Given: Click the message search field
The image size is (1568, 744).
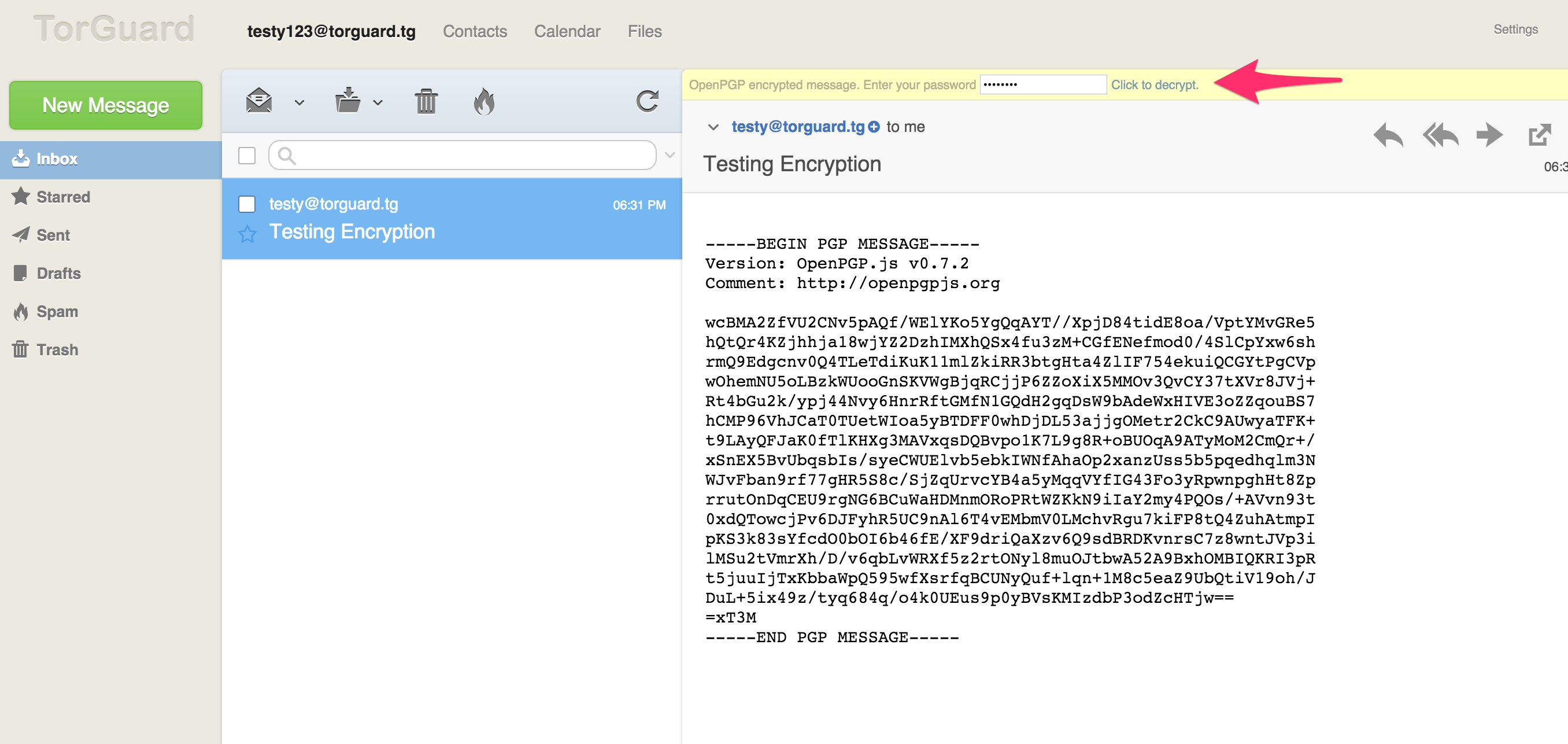Looking at the screenshot, I should 463,155.
